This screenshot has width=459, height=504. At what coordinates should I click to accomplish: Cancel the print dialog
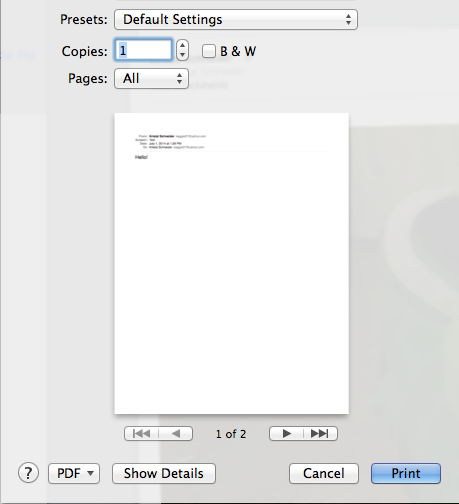coord(324,473)
